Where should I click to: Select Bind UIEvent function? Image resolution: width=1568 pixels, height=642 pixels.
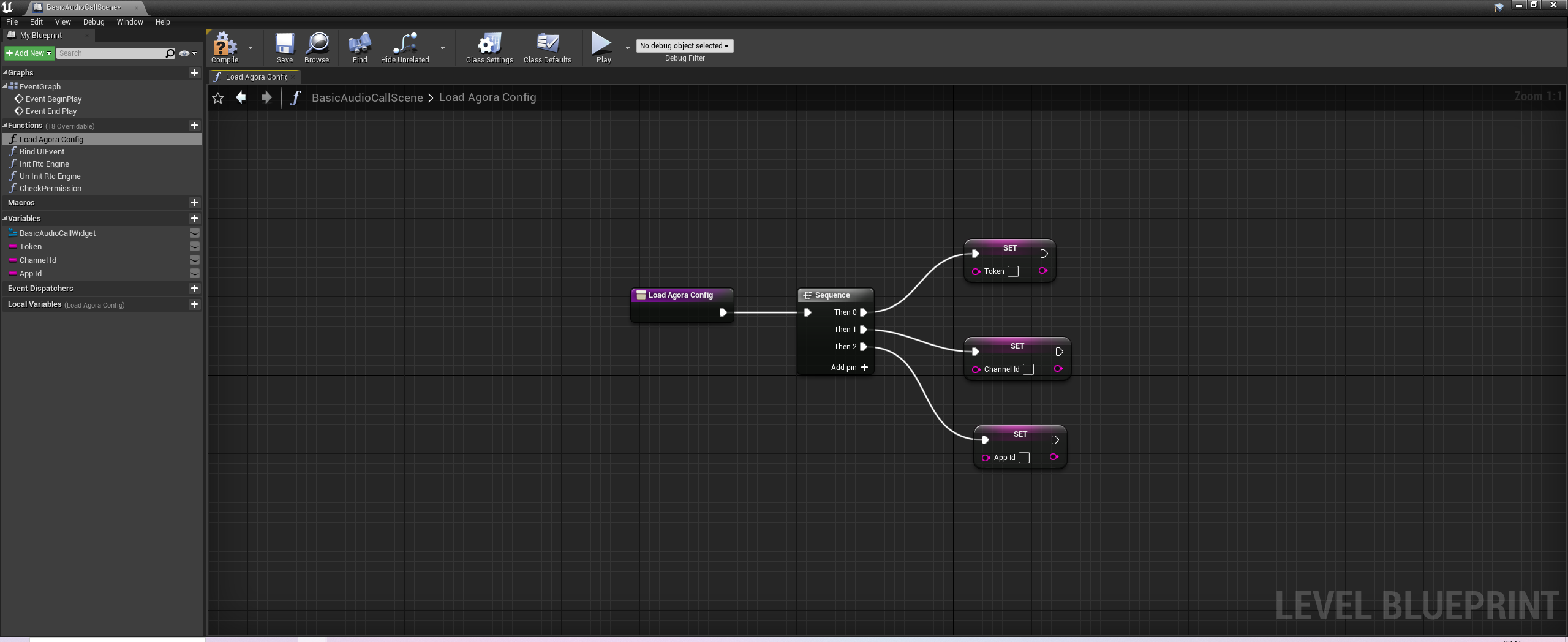42,151
